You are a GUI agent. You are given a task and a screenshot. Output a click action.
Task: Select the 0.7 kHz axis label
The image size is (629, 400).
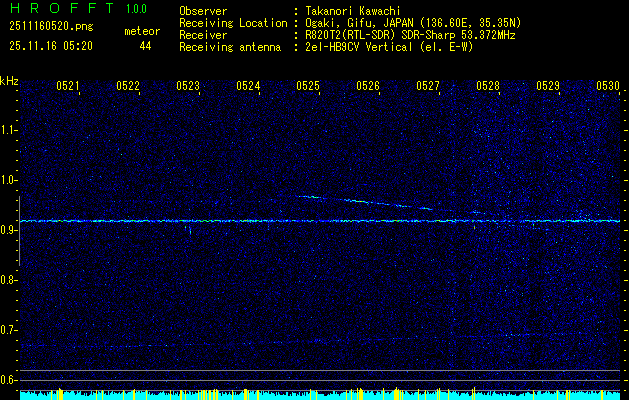[x=8, y=330]
